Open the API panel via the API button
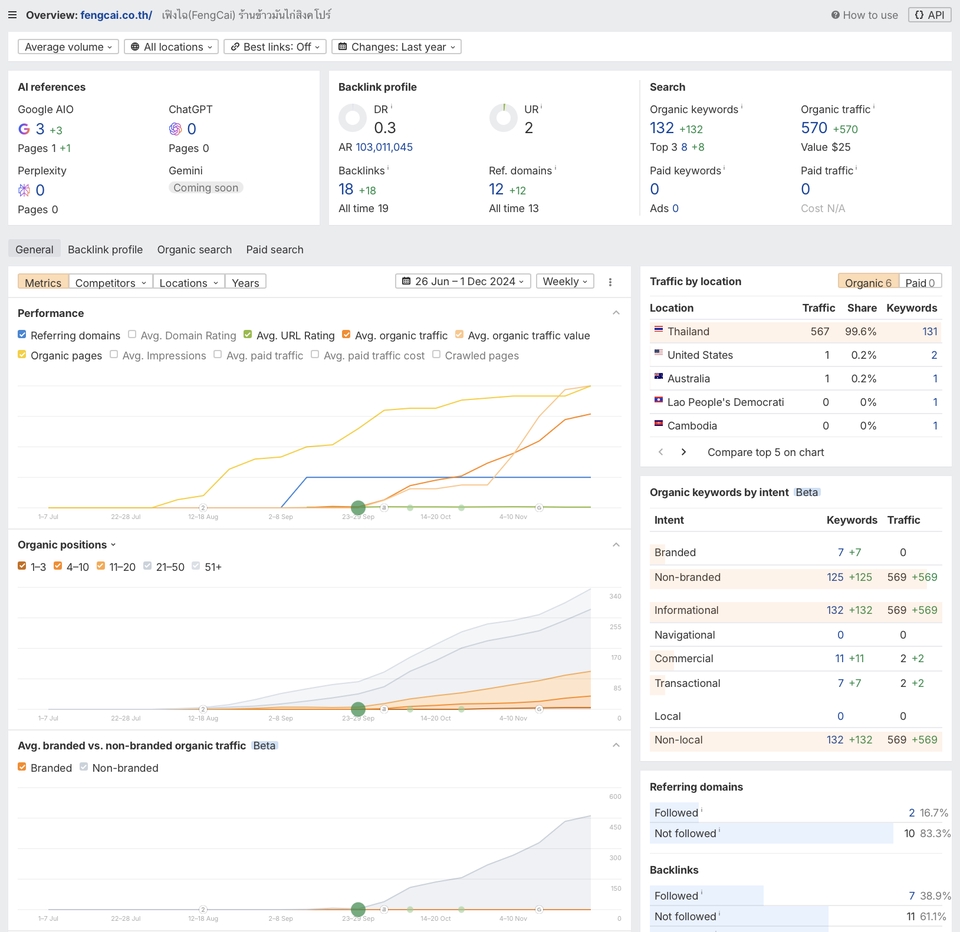Screen dimensions: 960x932 click(929, 14)
